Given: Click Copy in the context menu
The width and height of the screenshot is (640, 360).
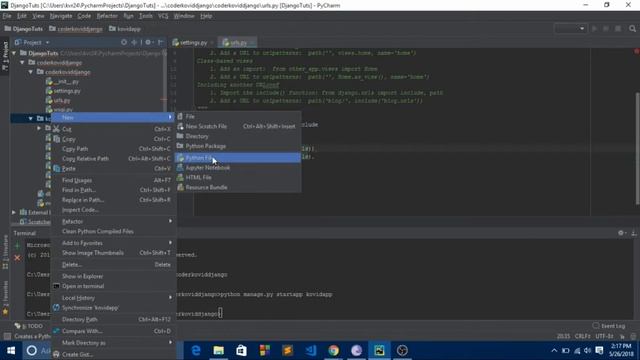Looking at the screenshot, I should 113,139.
